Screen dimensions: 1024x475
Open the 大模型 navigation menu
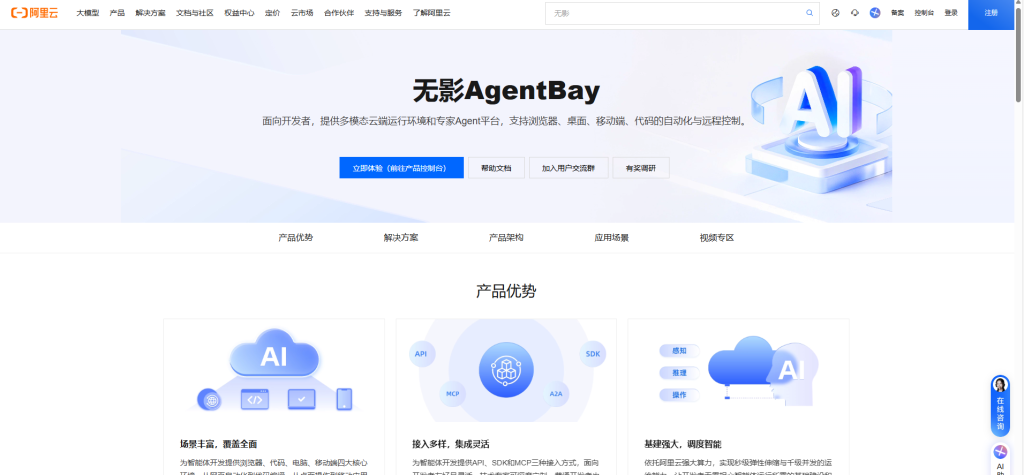click(x=88, y=13)
